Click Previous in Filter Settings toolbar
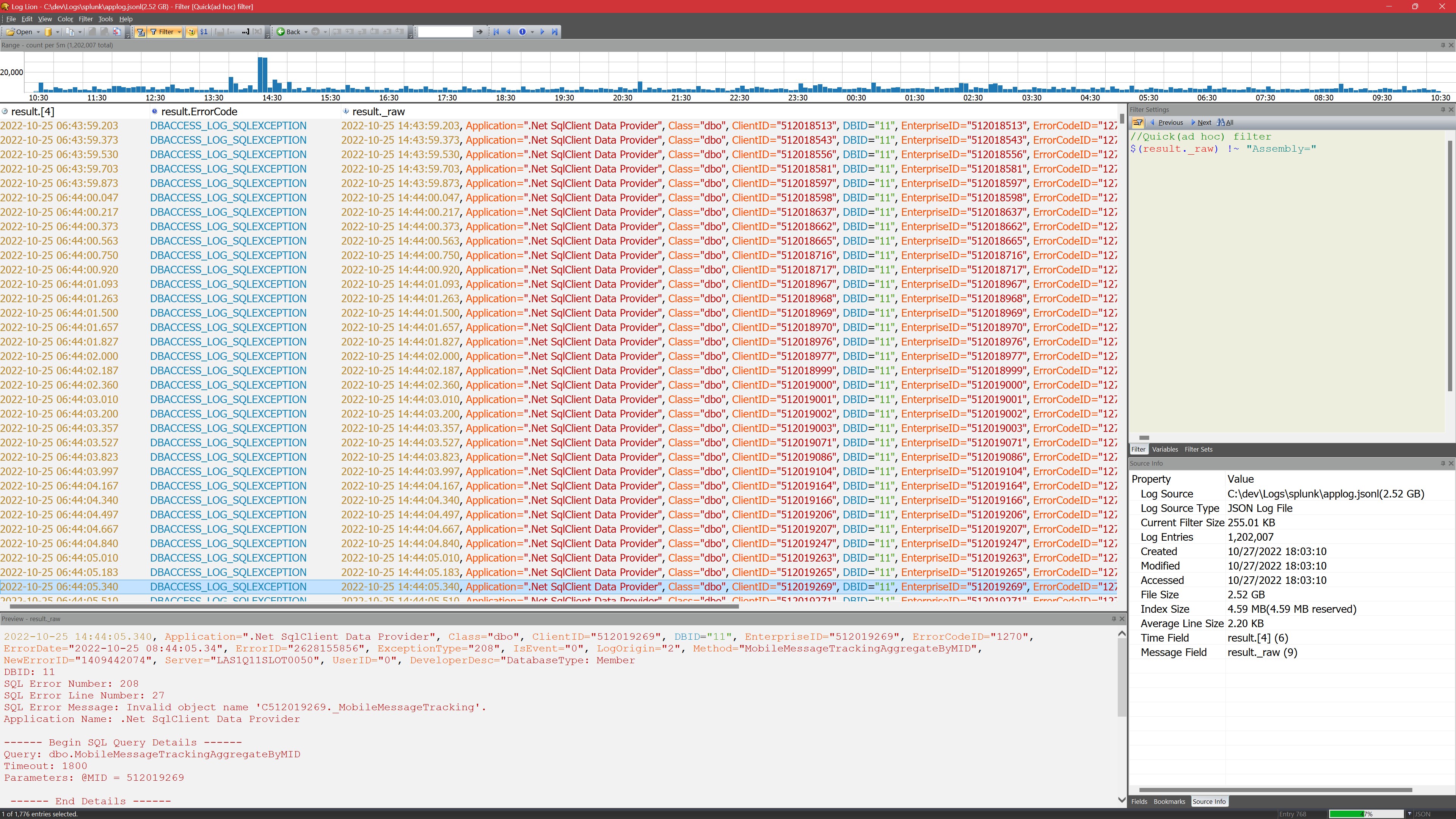 (1167, 122)
